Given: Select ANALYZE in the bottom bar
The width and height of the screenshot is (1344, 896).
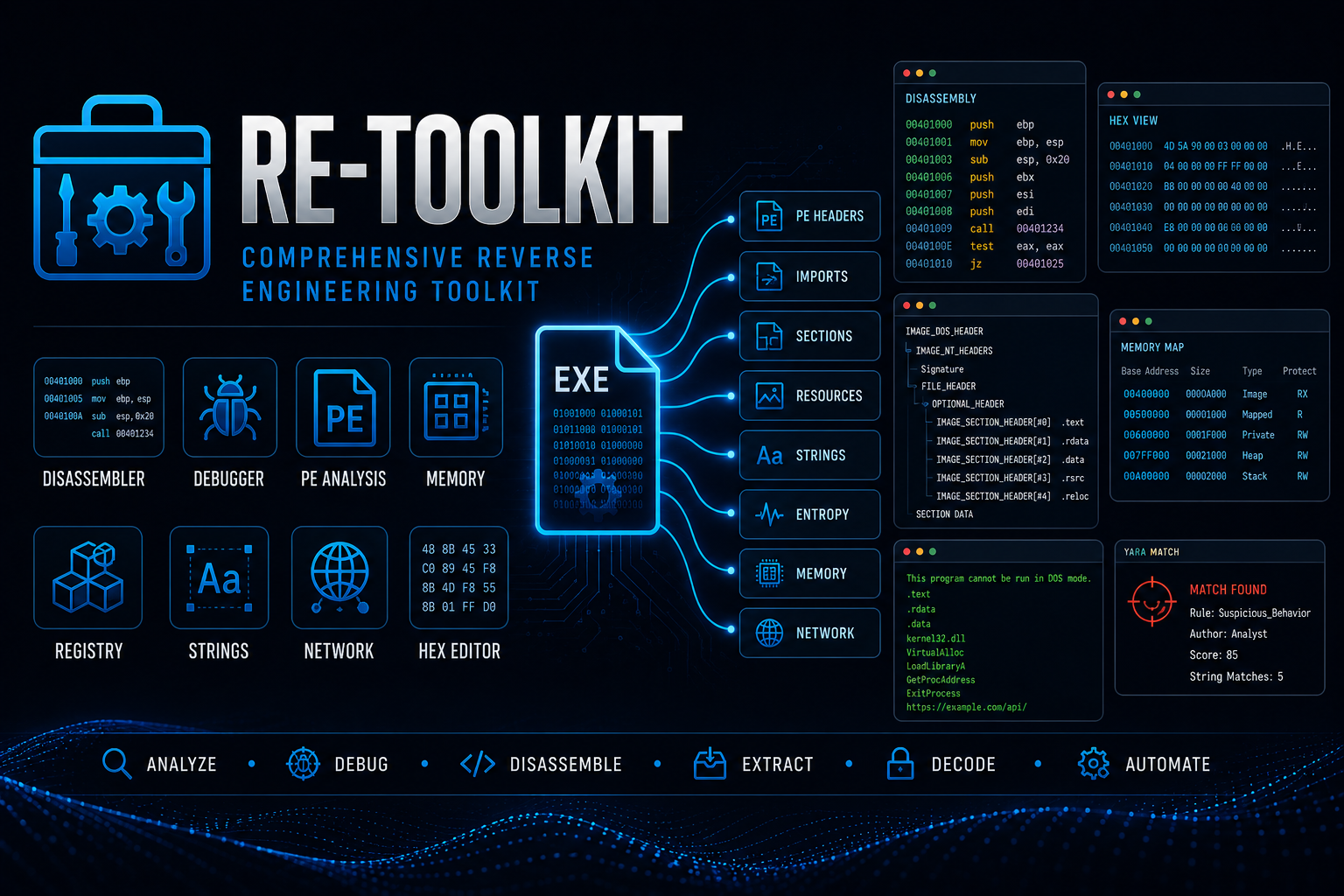Looking at the screenshot, I should pos(181,765).
